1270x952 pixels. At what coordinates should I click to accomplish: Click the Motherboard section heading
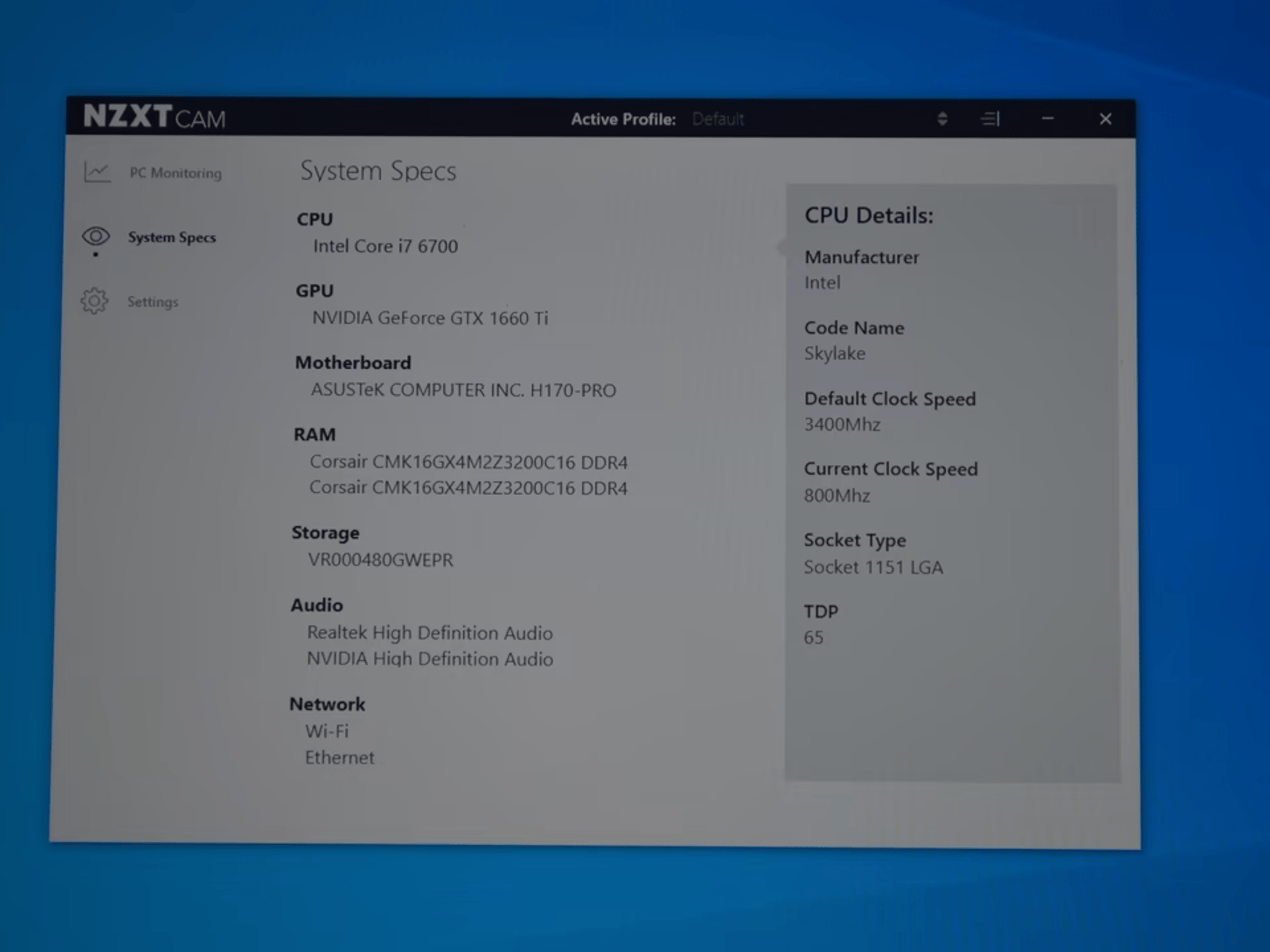(353, 363)
